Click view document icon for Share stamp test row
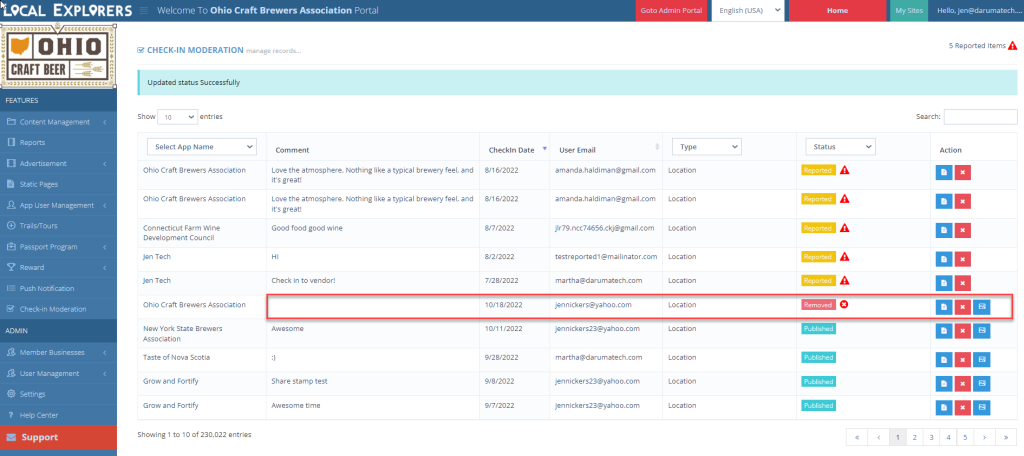The height and width of the screenshot is (456, 1024). pos(944,383)
